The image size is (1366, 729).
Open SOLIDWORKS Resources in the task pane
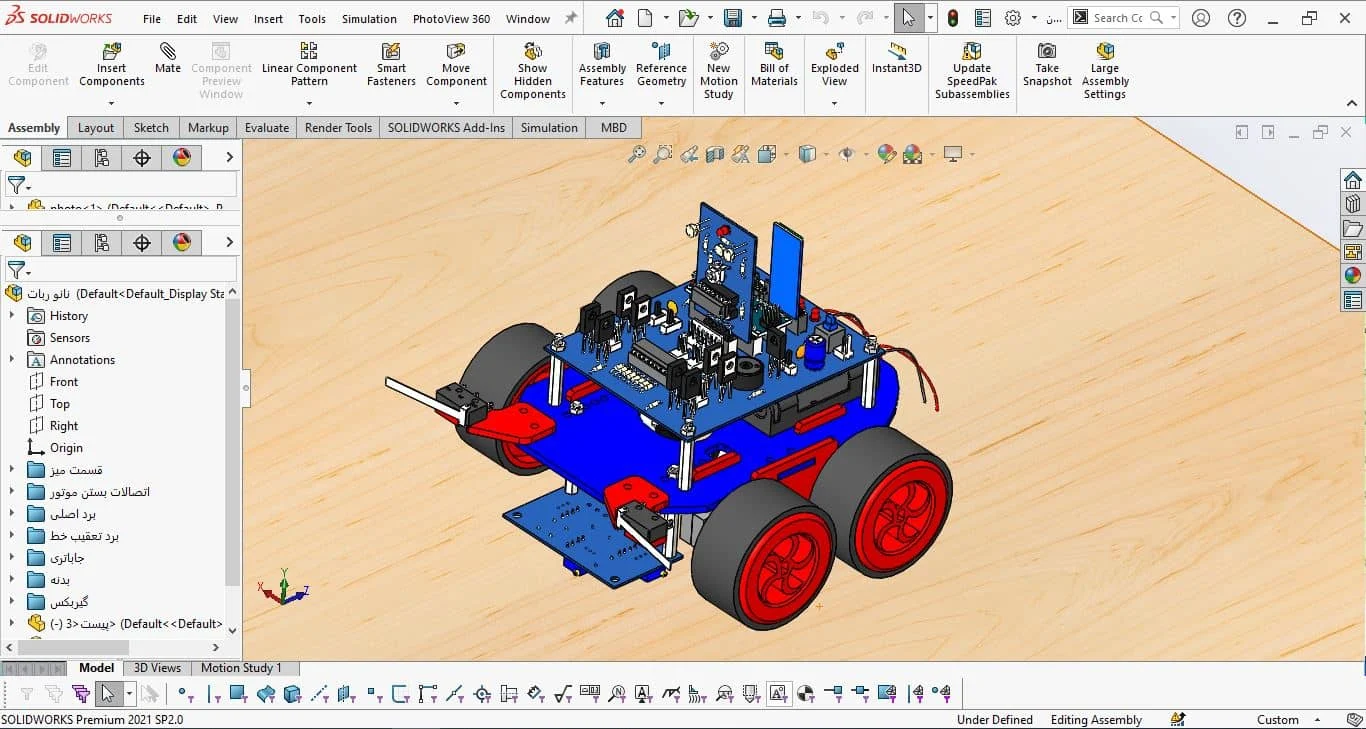click(x=1353, y=180)
